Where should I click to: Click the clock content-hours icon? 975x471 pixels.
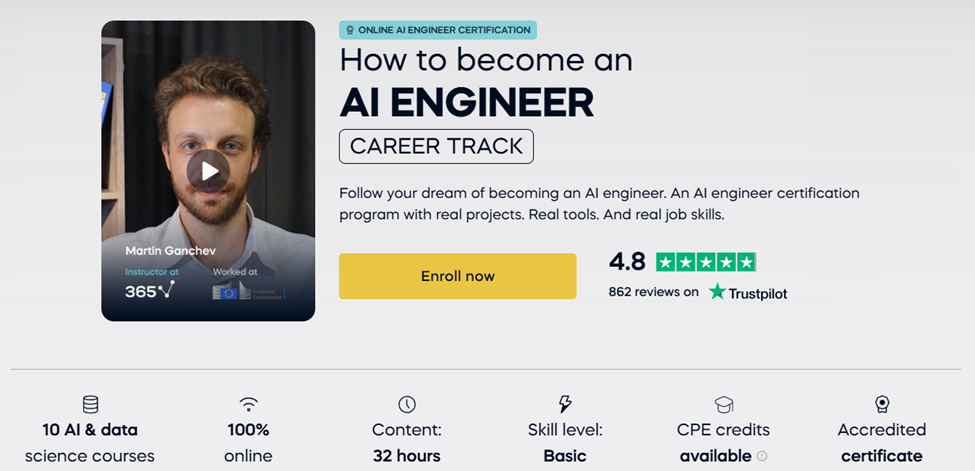(406, 404)
